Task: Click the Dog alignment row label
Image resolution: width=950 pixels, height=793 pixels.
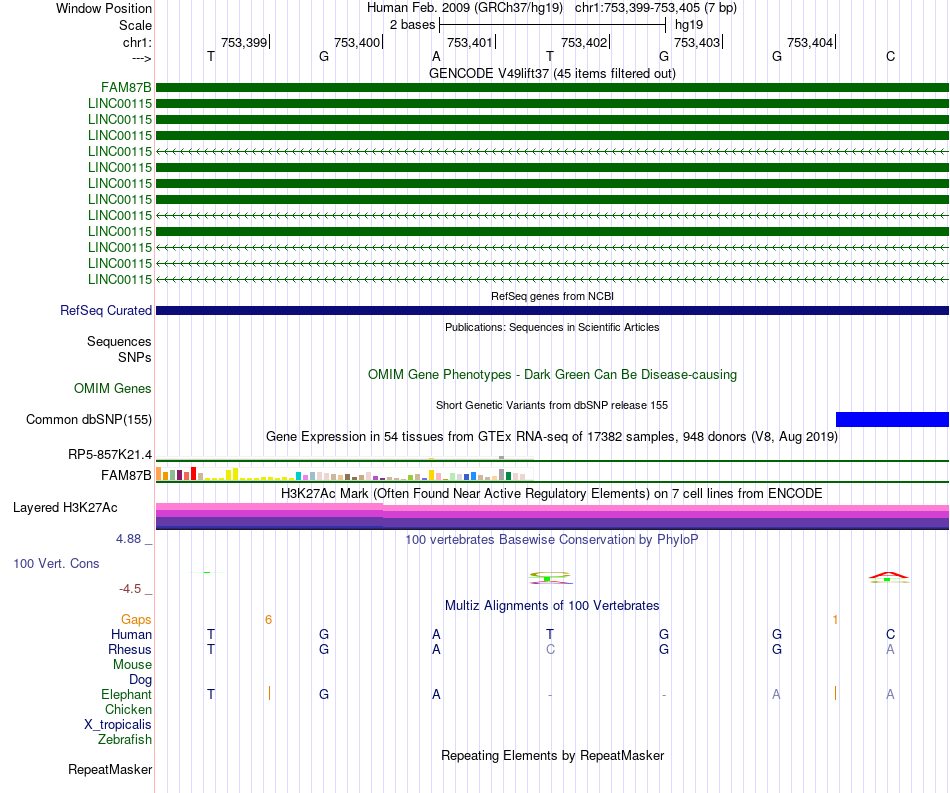Action: [141, 680]
